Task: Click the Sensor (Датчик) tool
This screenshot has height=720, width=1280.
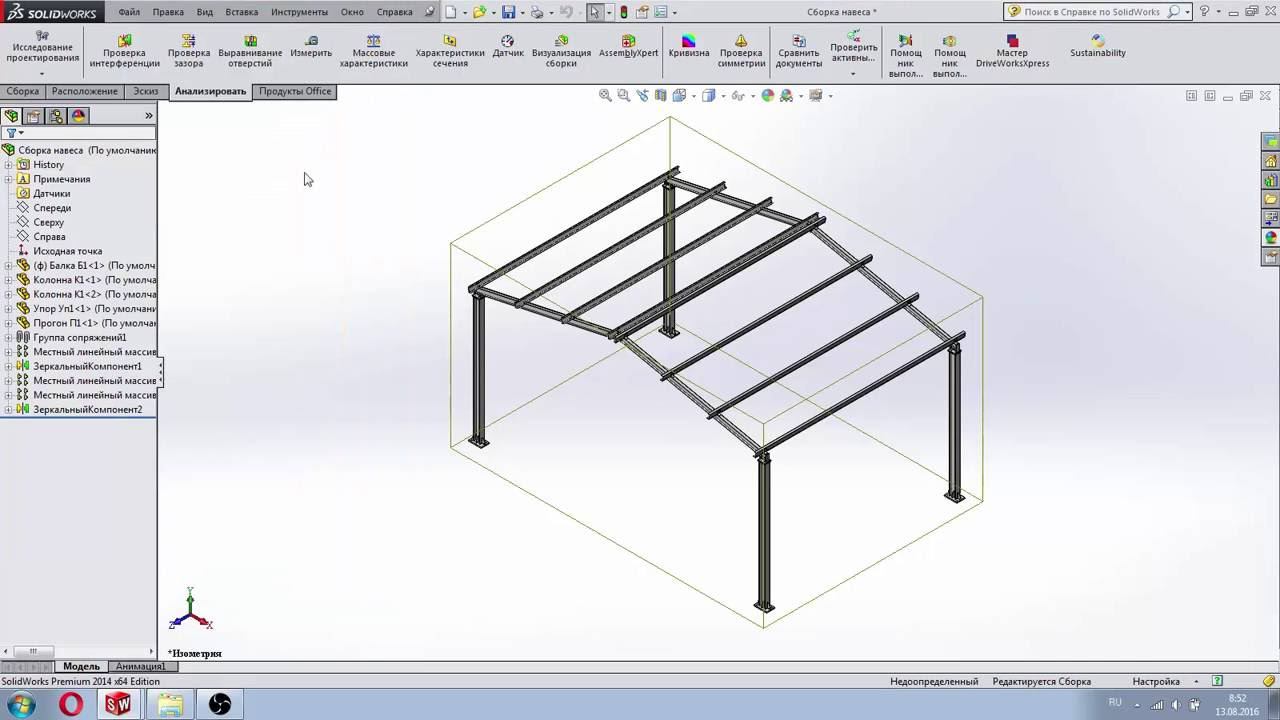Action: pyautogui.click(x=508, y=47)
